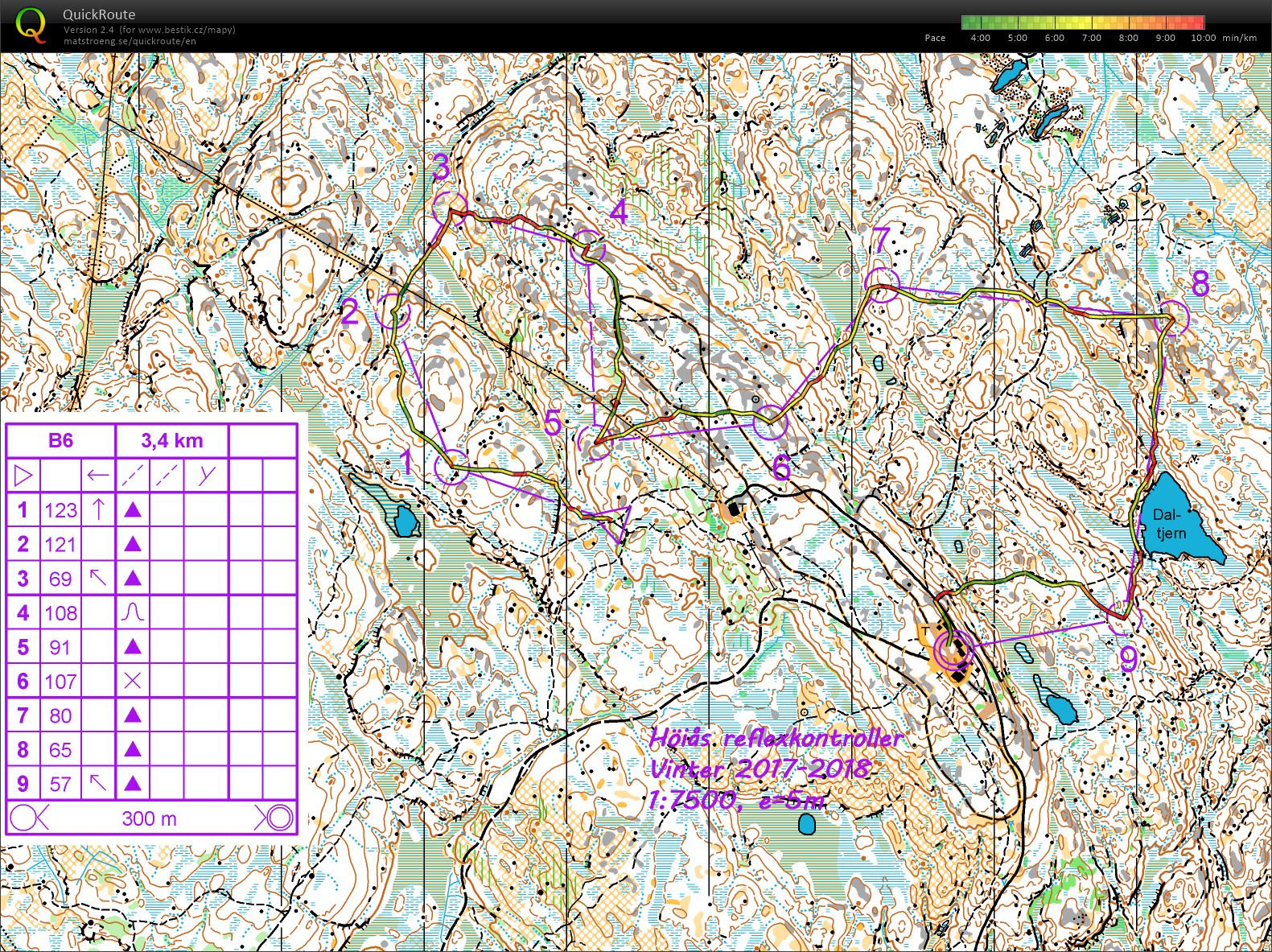Click control circle 6 on the course

pos(770,422)
